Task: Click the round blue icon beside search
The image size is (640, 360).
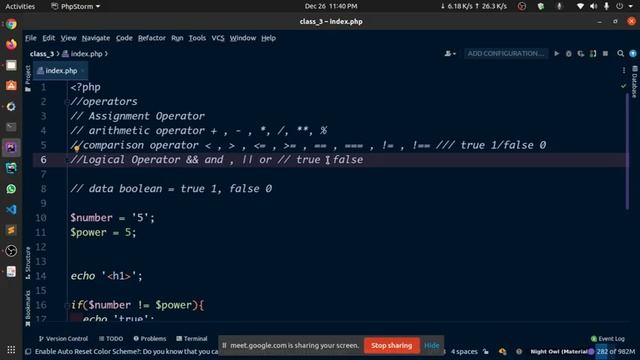Action: coord(633,53)
